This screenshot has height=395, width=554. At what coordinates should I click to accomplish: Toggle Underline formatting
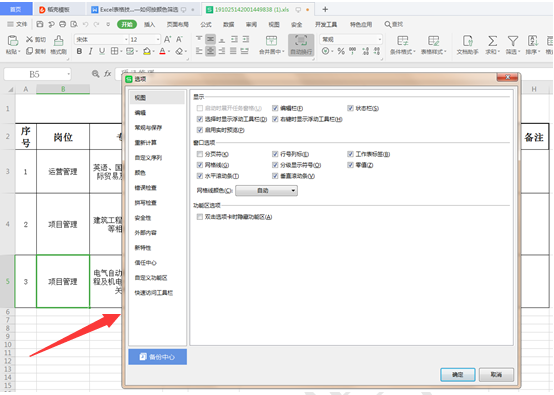(x=102, y=52)
